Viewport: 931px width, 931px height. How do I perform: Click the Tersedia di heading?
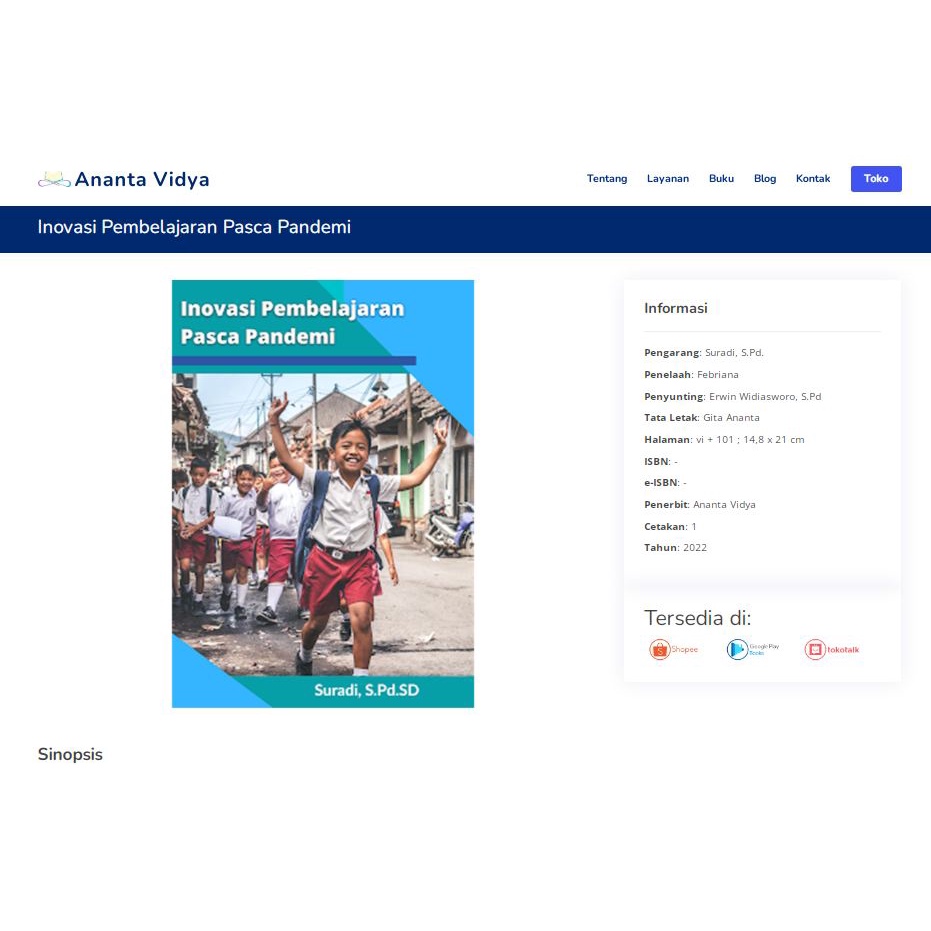click(x=698, y=618)
